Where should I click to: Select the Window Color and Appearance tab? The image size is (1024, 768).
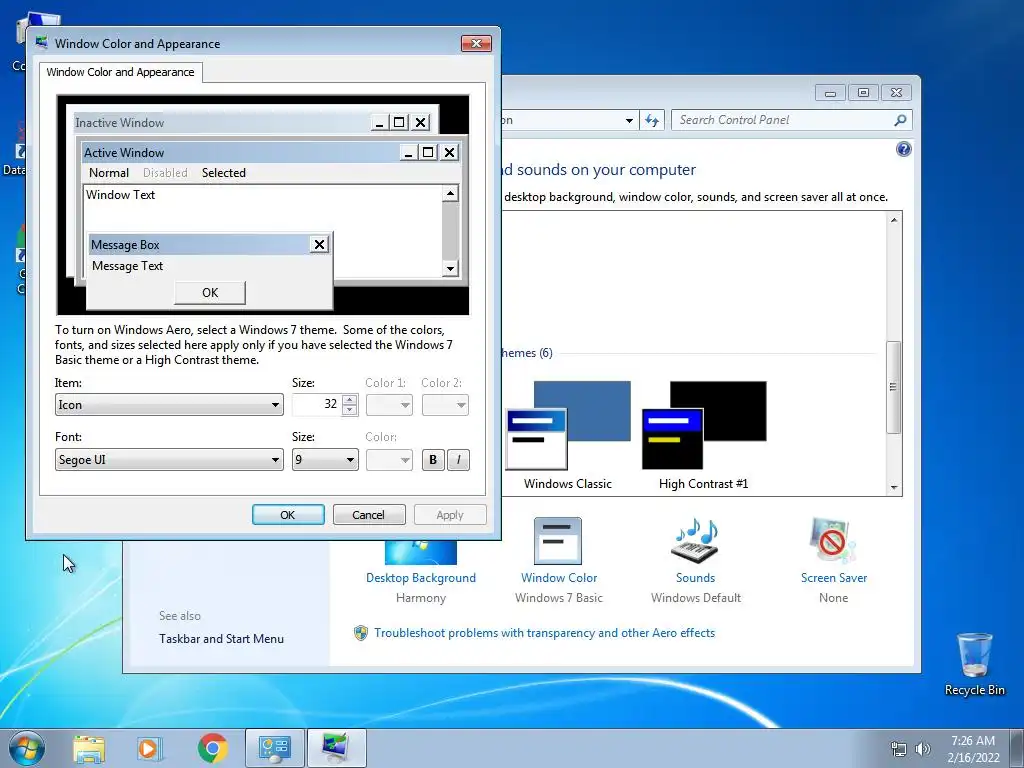[120, 72]
